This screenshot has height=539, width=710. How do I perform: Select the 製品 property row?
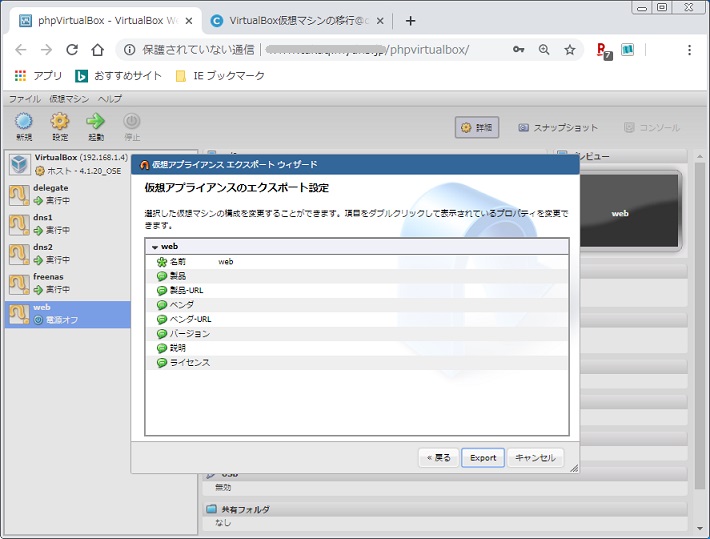point(357,276)
